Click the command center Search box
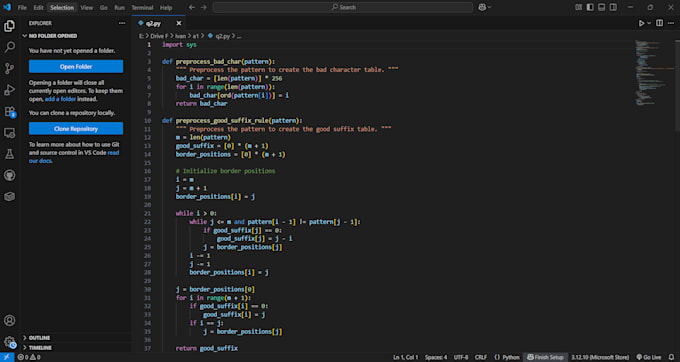The image size is (680, 362). pyautogui.click(x=343, y=7)
